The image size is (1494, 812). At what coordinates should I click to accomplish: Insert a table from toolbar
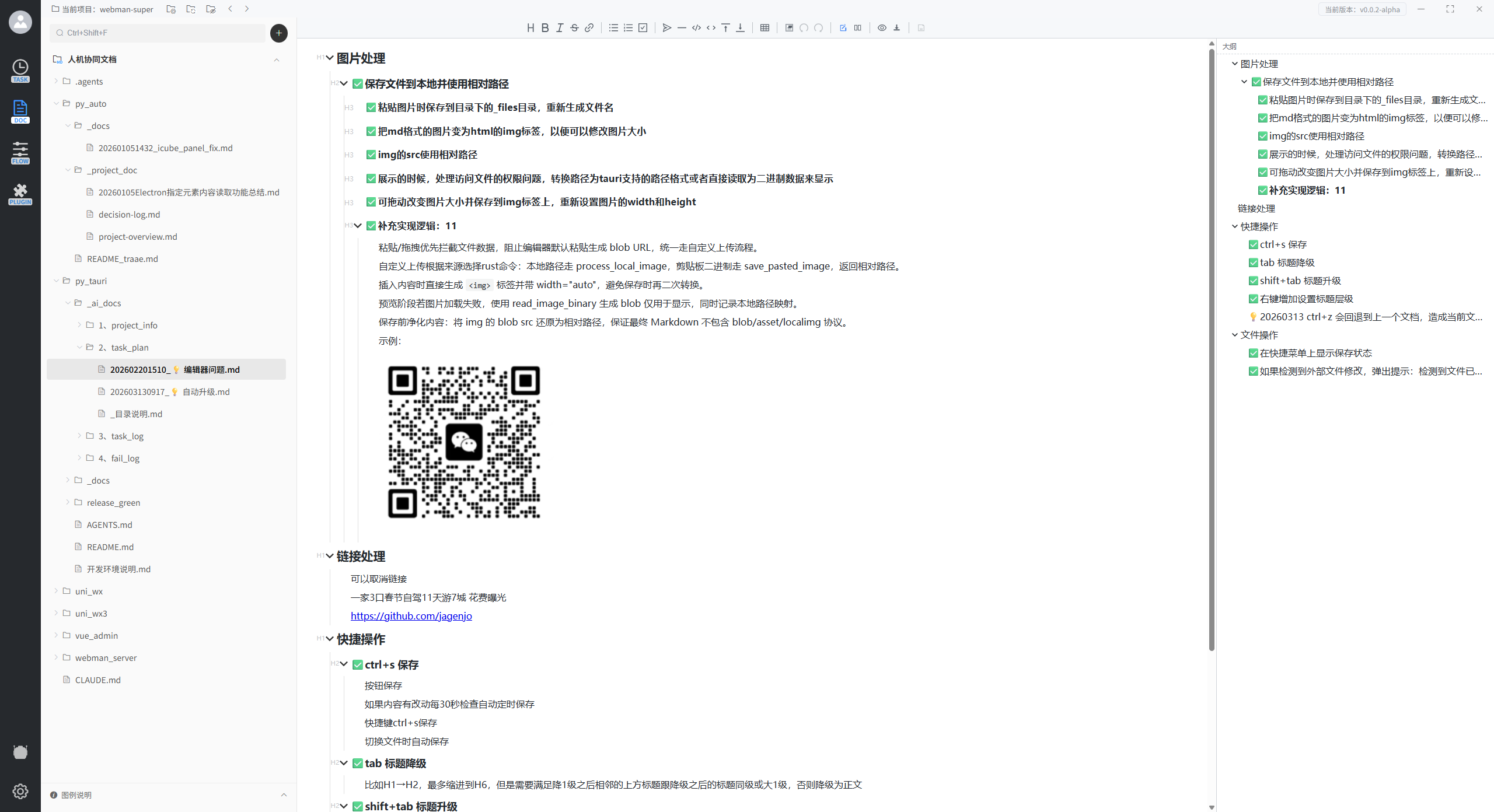[x=765, y=27]
